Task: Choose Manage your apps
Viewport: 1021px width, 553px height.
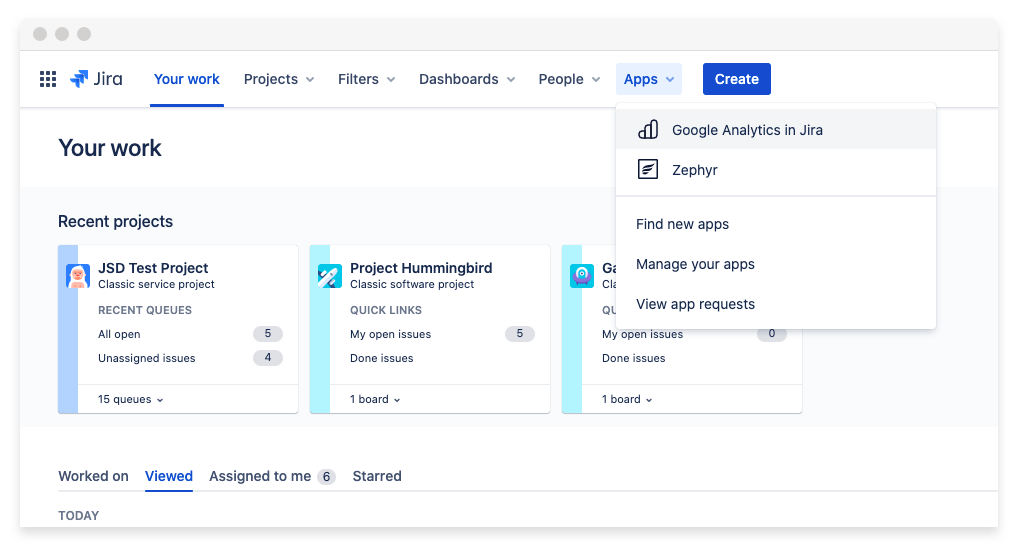Action: tap(695, 264)
